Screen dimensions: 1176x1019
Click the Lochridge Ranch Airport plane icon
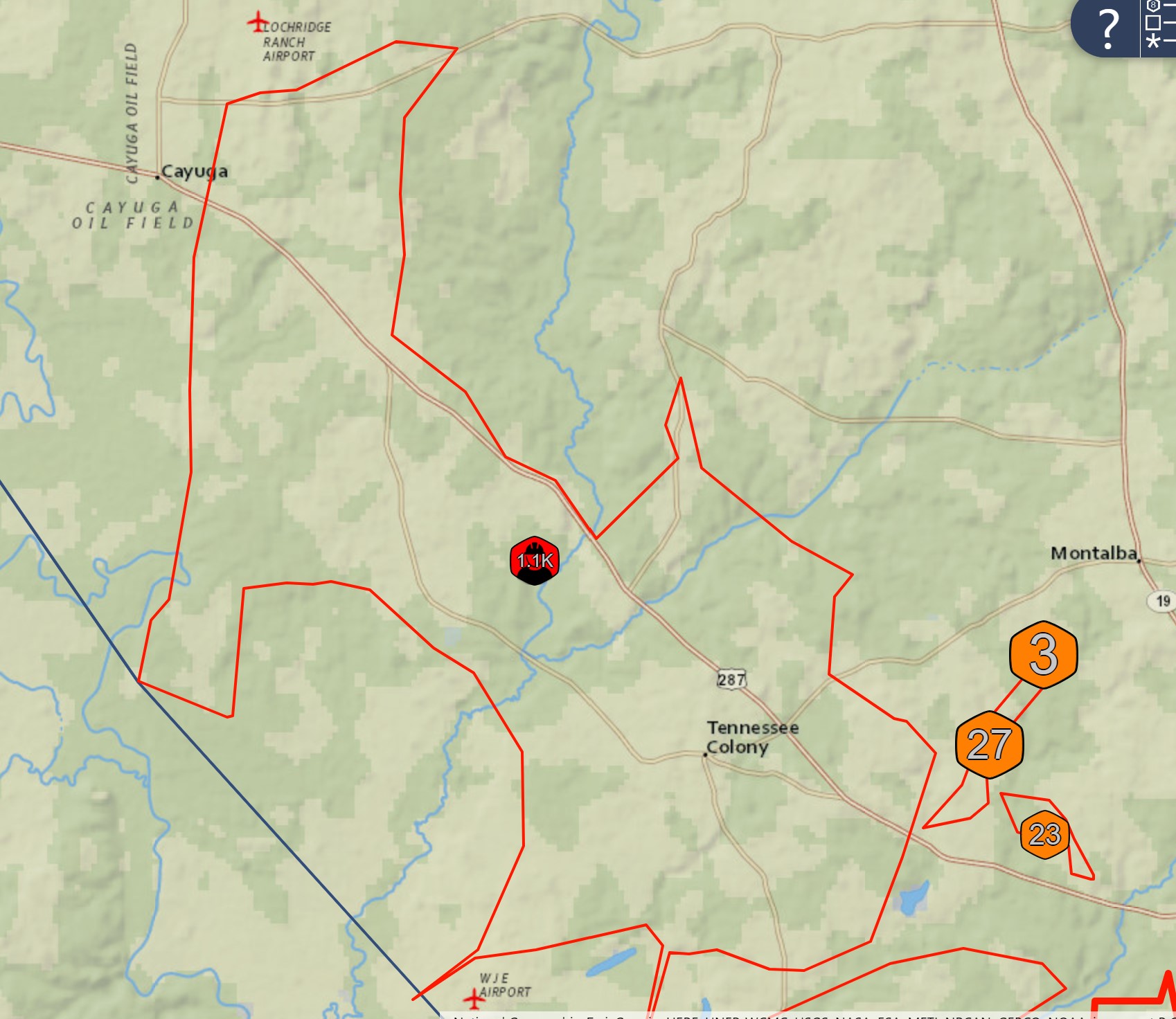pos(258,22)
